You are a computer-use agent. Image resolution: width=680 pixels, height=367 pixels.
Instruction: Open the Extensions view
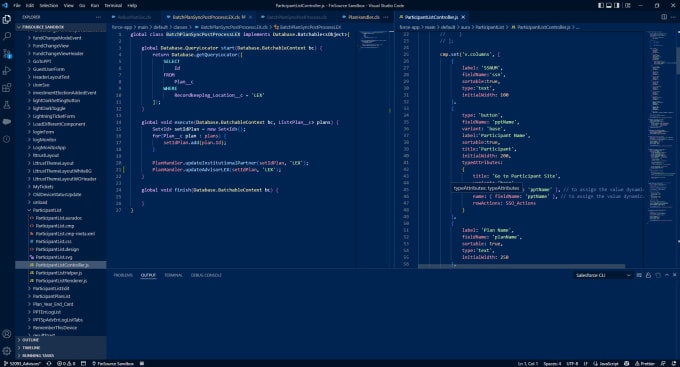coord(7,88)
